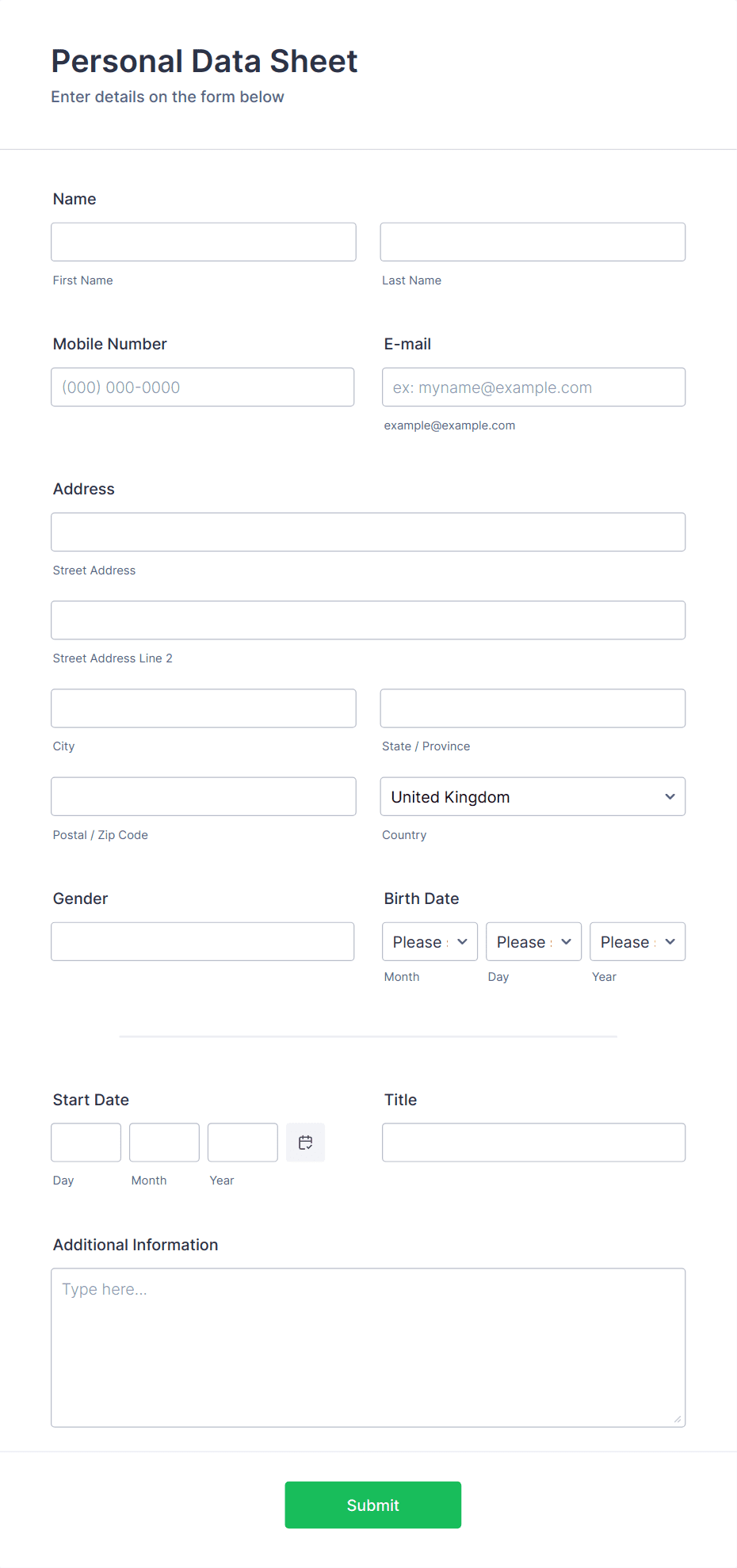
Task: Focus the Mobile Number field
Action: [x=203, y=387]
